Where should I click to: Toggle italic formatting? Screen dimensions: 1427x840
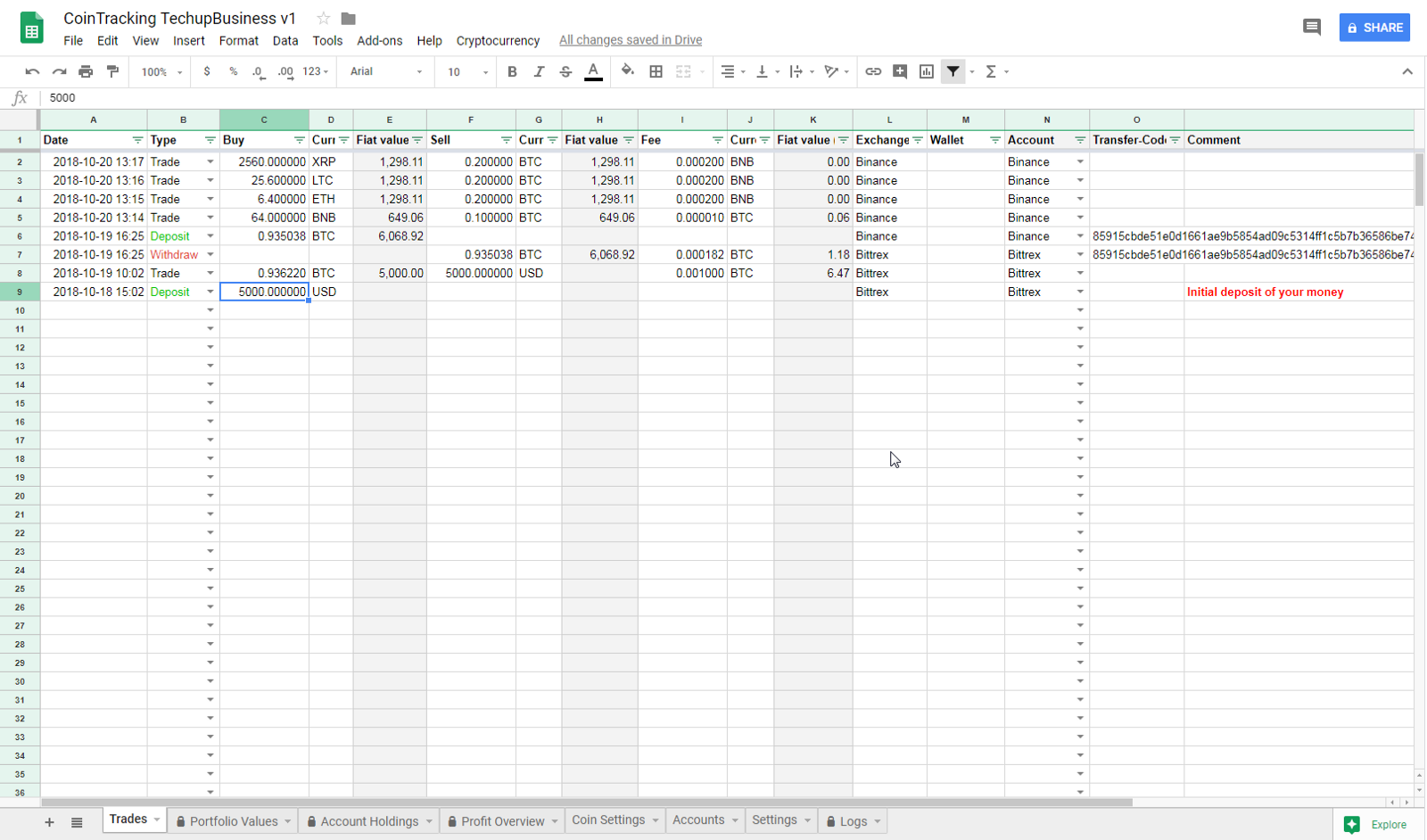point(539,71)
